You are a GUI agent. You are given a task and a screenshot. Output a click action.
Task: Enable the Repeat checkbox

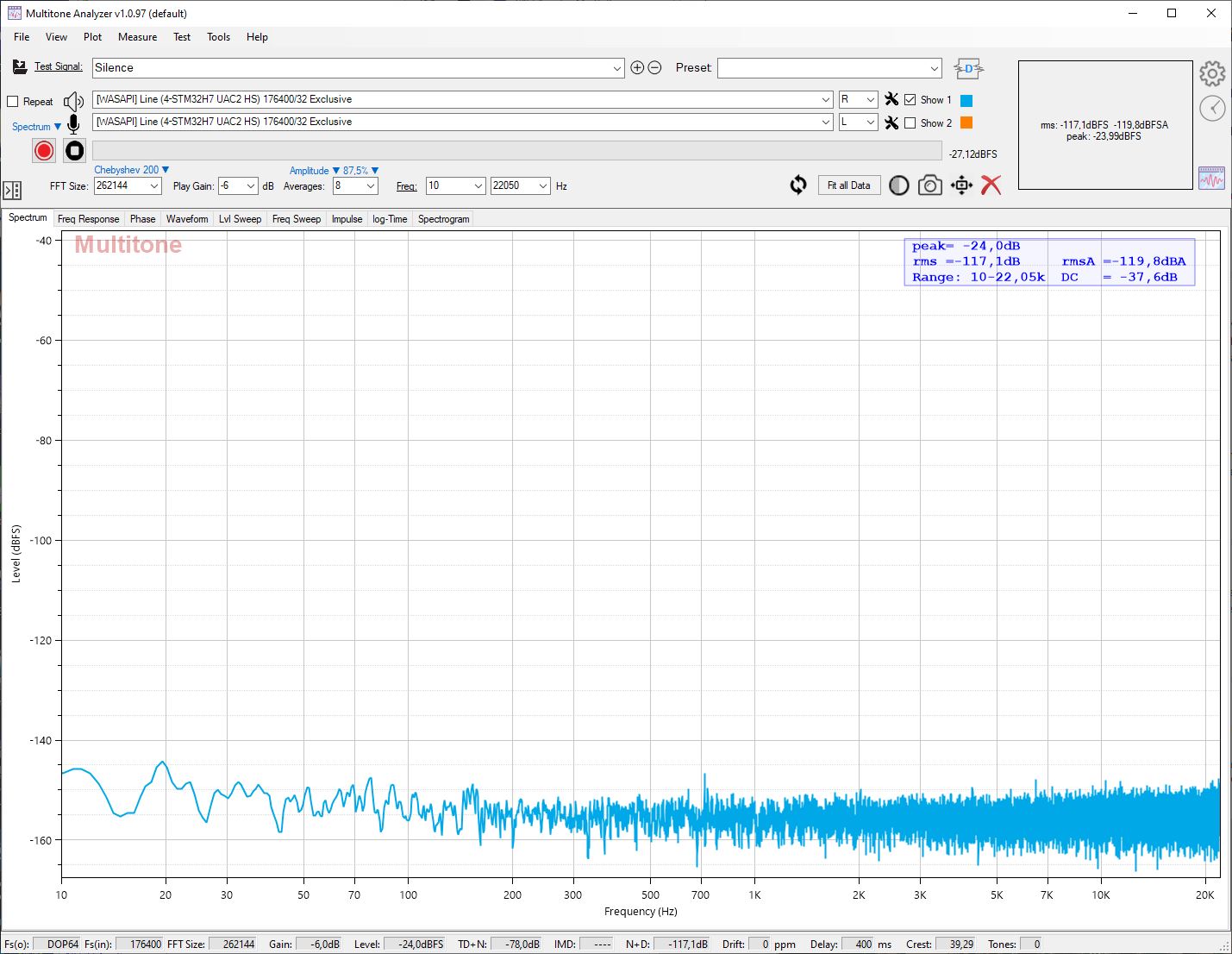[x=13, y=102]
